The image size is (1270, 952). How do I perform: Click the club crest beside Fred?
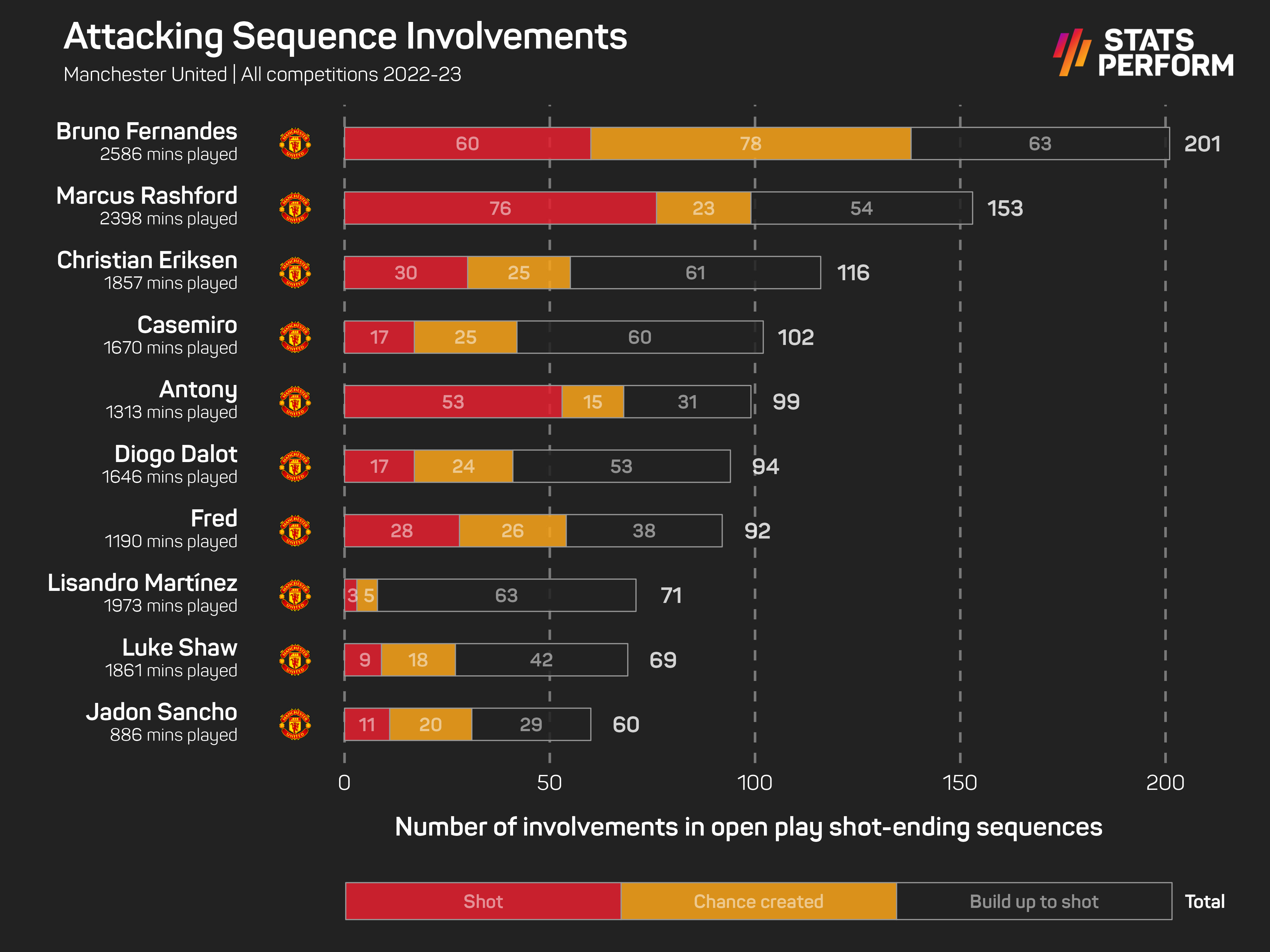point(295,531)
